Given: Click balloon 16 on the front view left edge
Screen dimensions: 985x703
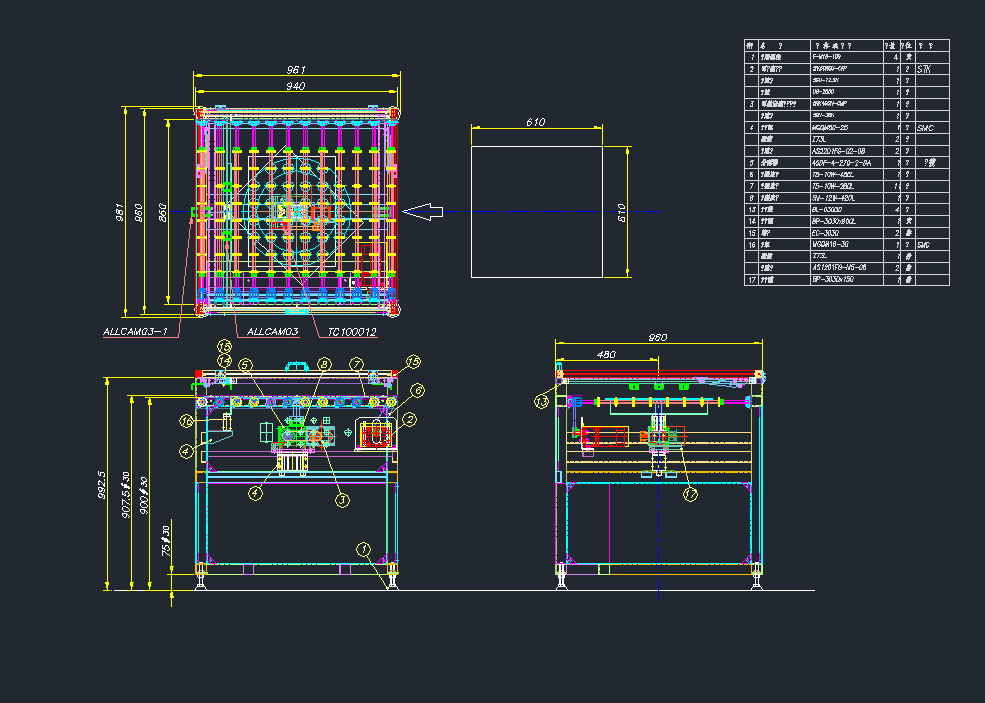Looking at the screenshot, I should click(186, 420).
